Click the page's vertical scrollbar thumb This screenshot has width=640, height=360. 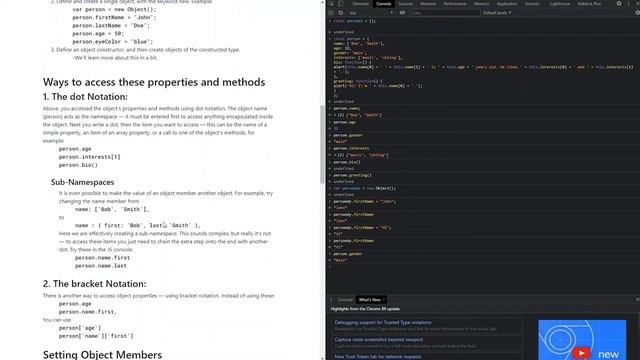(x=322, y=144)
